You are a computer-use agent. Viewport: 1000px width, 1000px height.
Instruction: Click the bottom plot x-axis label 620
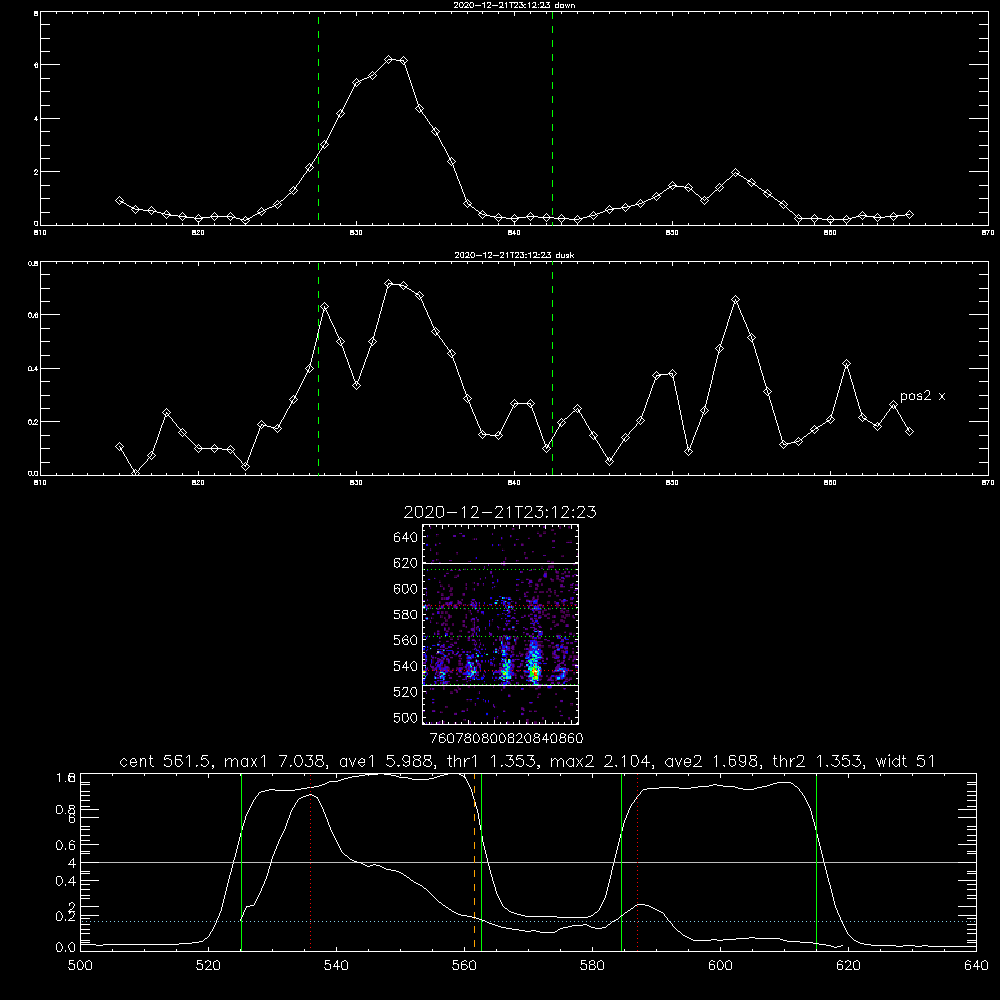coord(848,966)
